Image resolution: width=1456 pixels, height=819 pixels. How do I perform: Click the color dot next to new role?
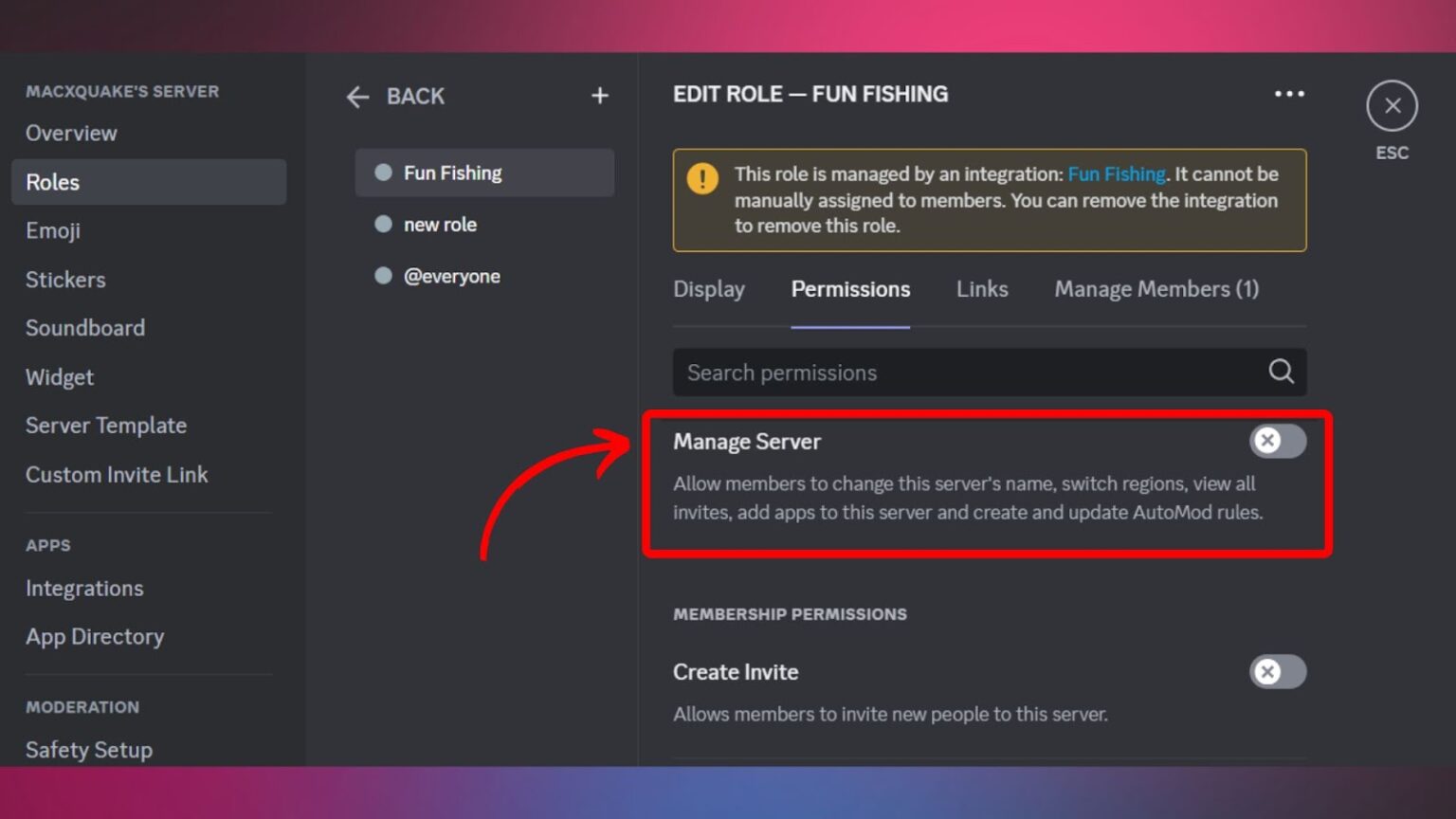(x=383, y=224)
